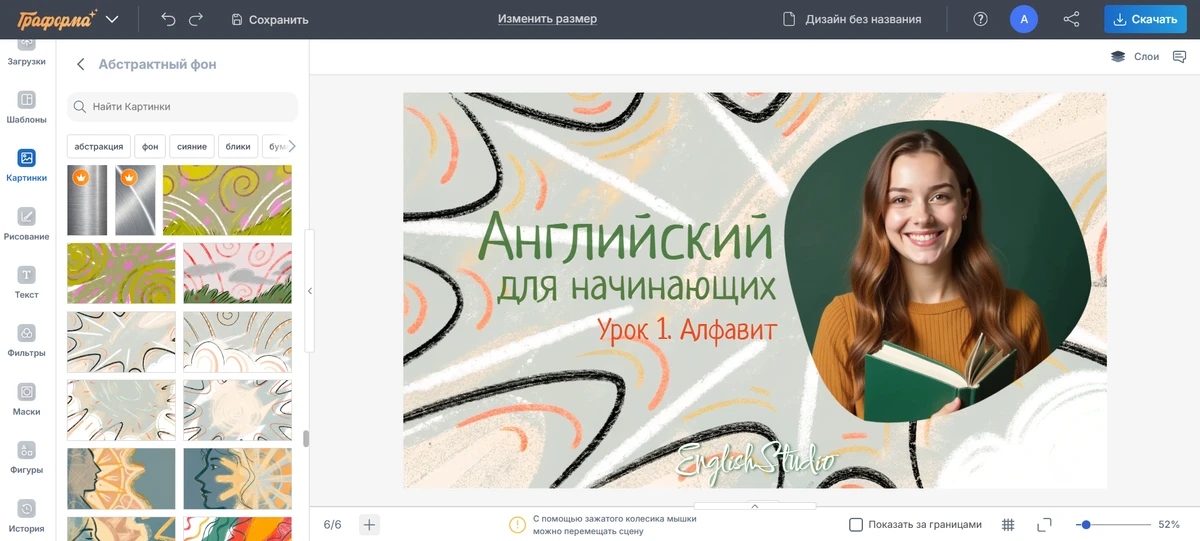Click the undo arrow icon
This screenshot has height=541, width=1200.
point(168,19)
